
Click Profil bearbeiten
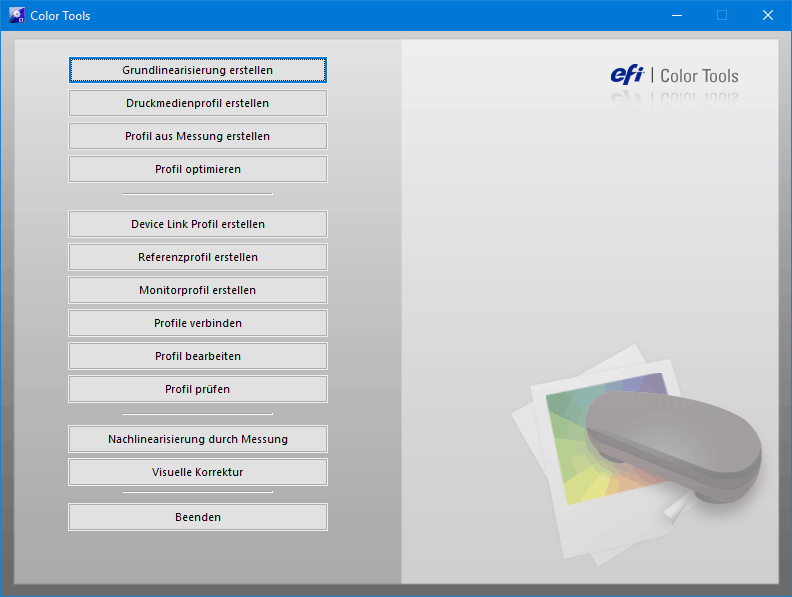[197, 356]
